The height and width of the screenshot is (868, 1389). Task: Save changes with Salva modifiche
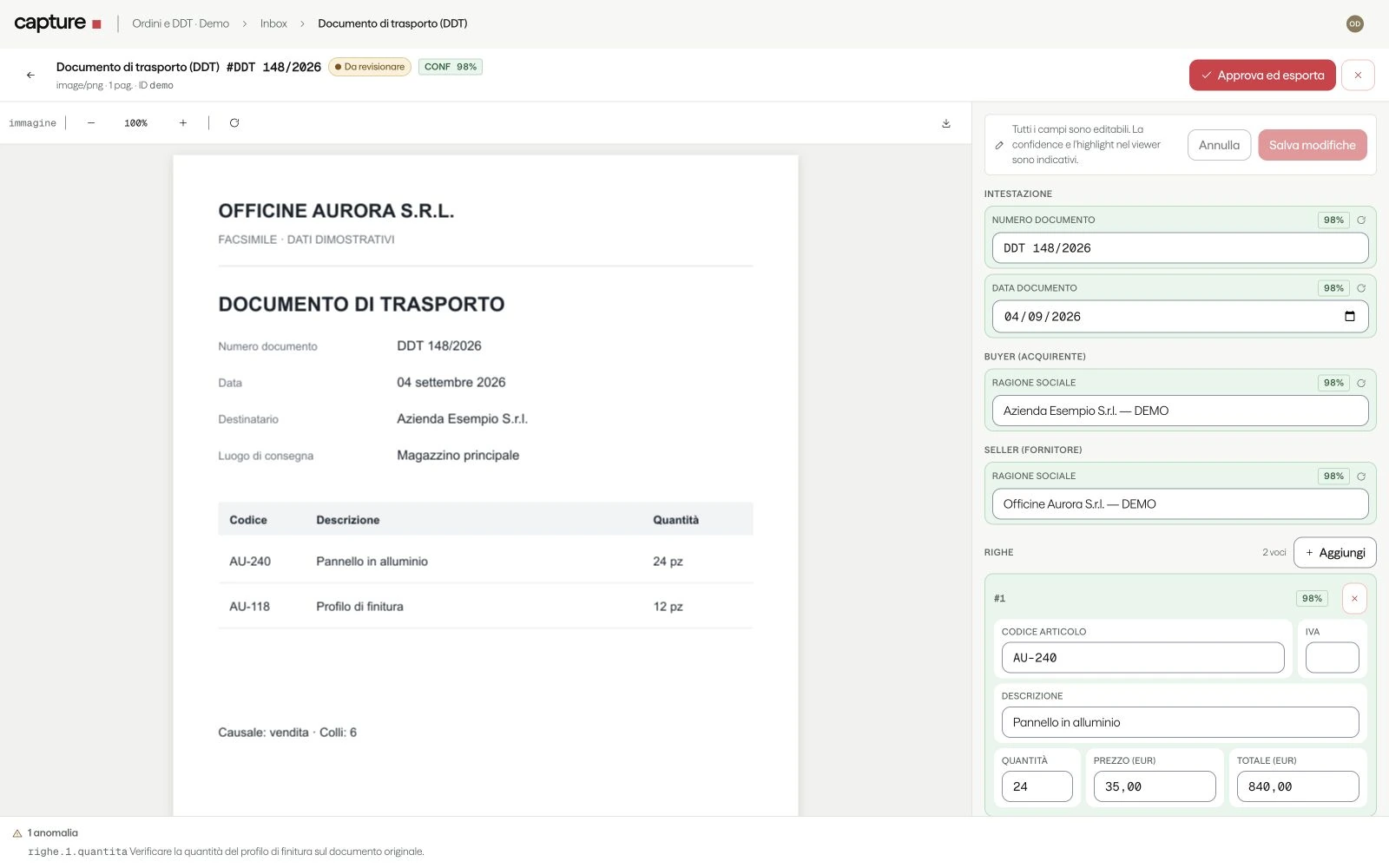click(x=1313, y=145)
